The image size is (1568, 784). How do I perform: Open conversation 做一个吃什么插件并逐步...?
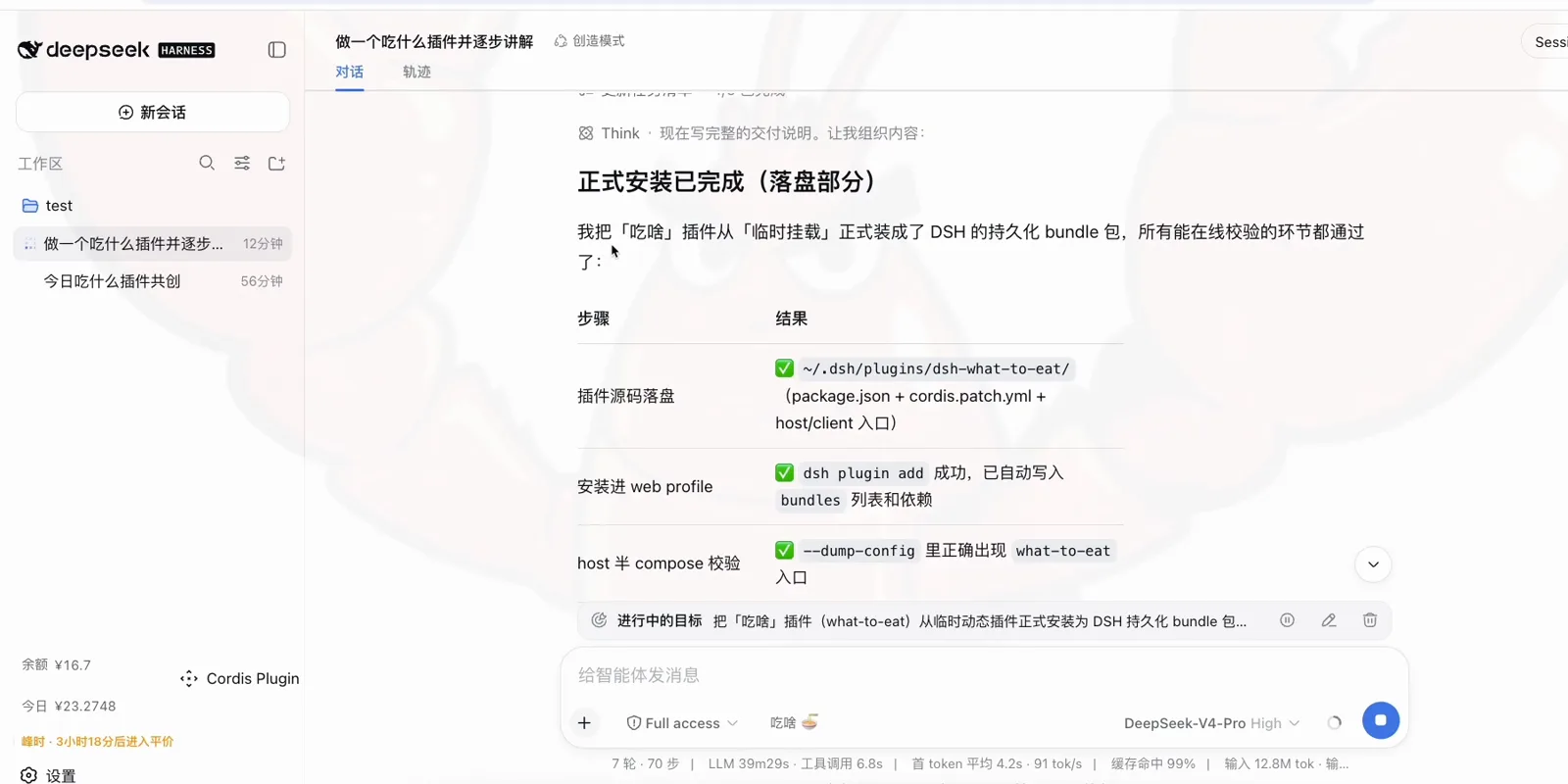click(153, 243)
